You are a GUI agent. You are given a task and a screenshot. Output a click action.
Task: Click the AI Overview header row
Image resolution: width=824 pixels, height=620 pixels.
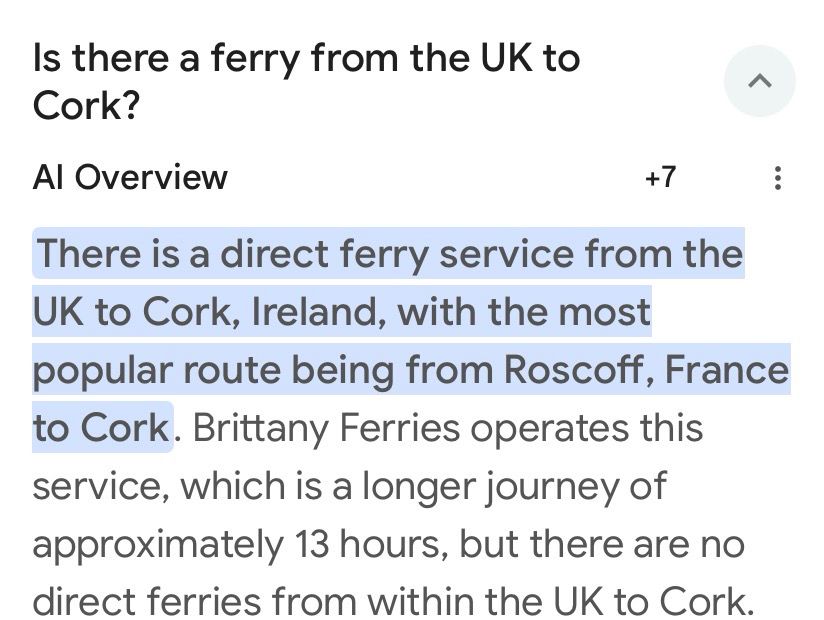pyautogui.click(x=130, y=177)
